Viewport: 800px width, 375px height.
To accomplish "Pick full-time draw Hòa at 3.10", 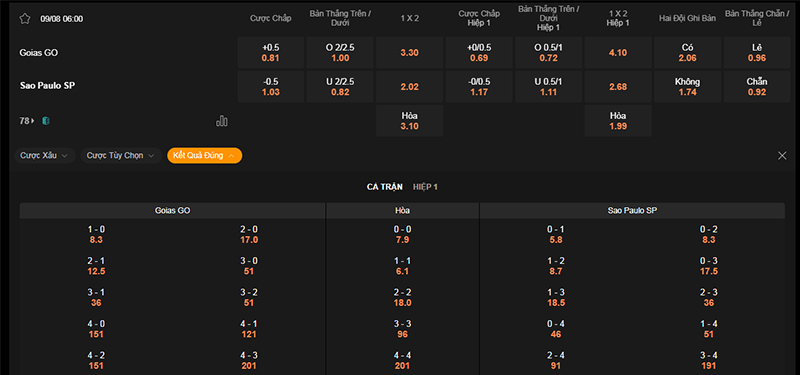I will (x=410, y=121).
